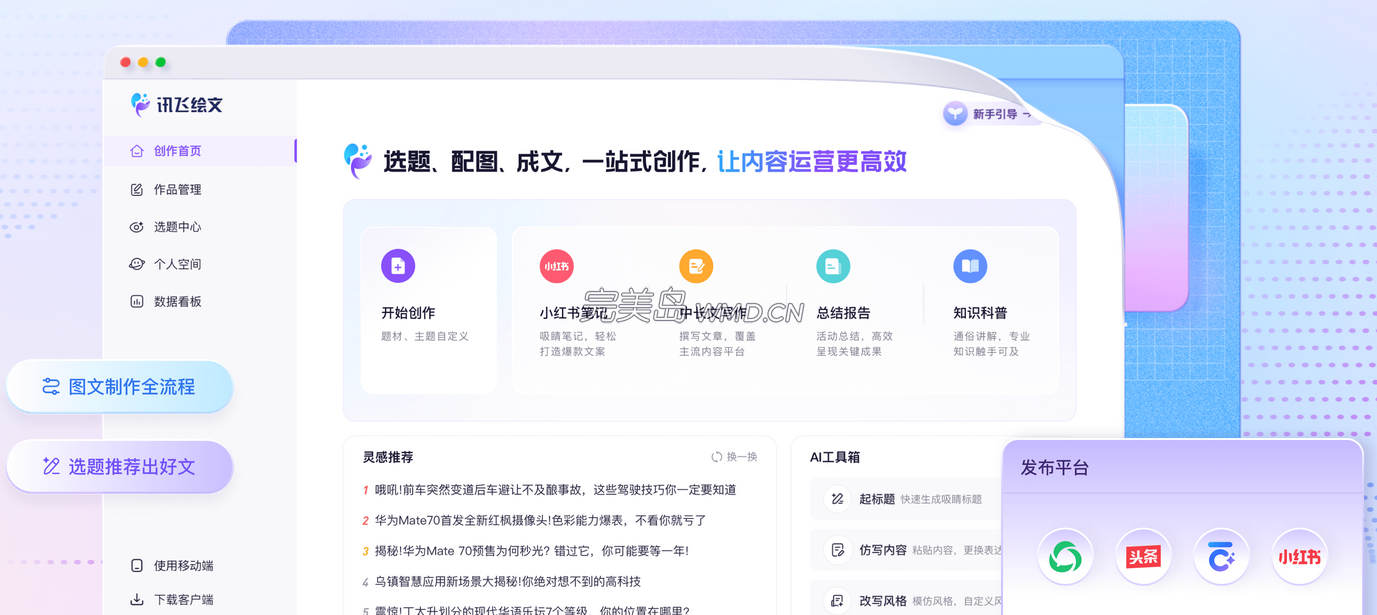Select the orange 中长文写作 icon
The image size is (1377, 615).
(696, 266)
